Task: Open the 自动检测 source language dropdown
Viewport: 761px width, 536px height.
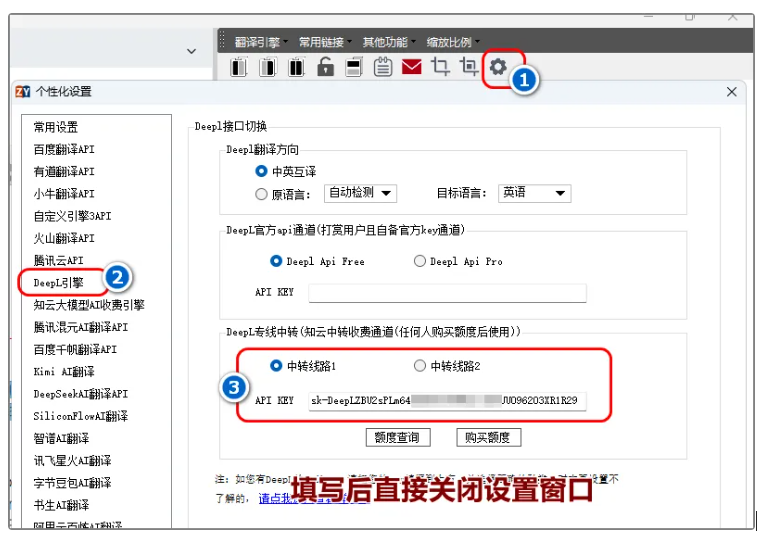Action: click(x=361, y=193)
